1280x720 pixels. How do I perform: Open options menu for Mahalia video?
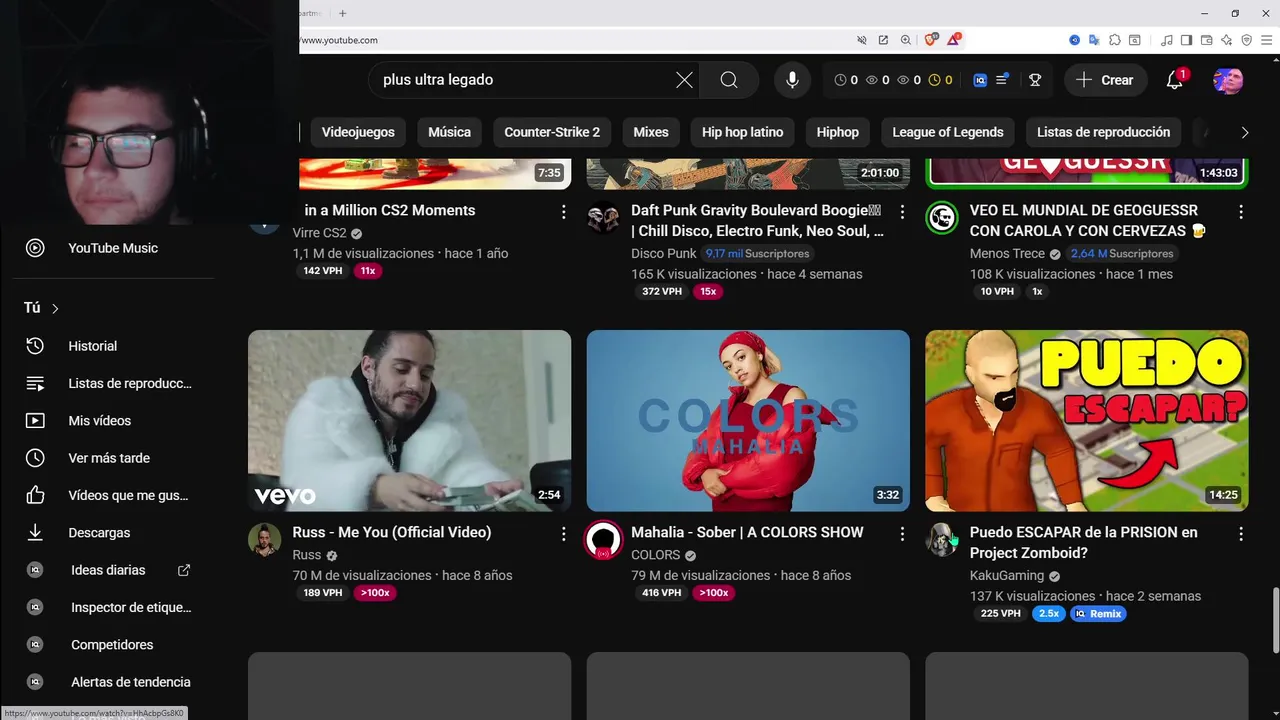902,534
